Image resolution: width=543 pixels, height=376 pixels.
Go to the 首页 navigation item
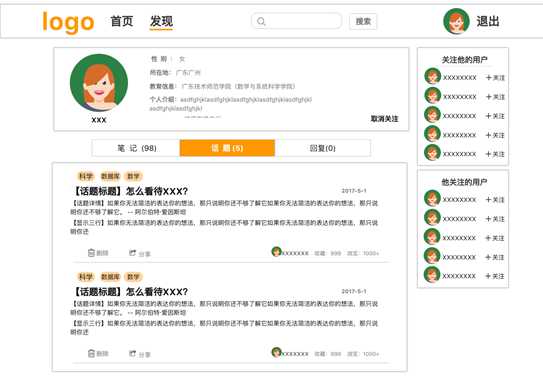[x=122, y=21]
